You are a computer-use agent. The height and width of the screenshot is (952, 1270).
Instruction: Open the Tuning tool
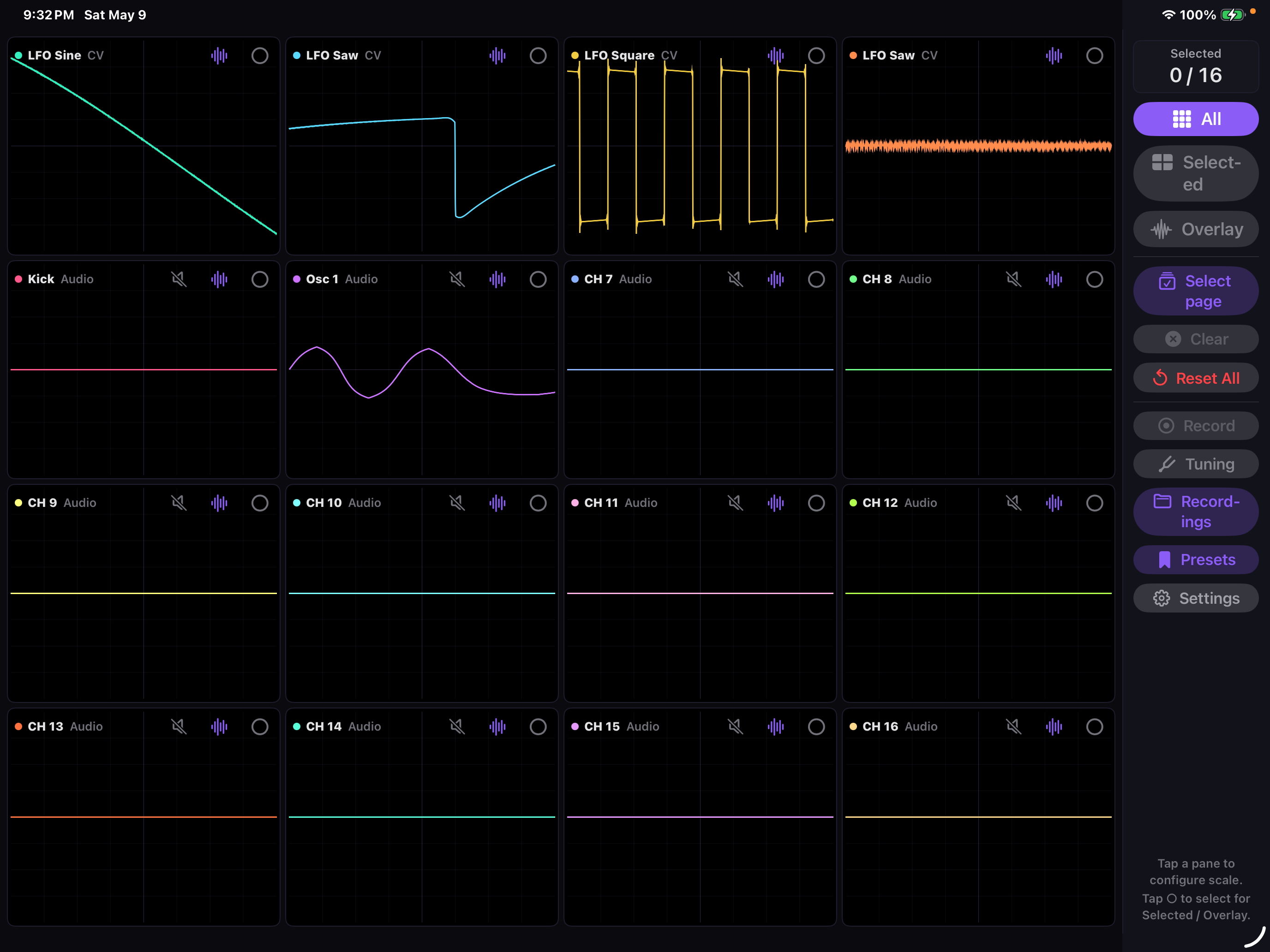click(x=1195, y=464)
